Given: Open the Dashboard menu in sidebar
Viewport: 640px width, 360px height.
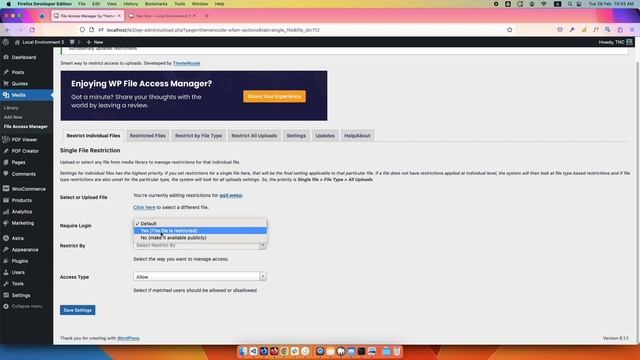Looking at the screenshot, I should [24, 58].
